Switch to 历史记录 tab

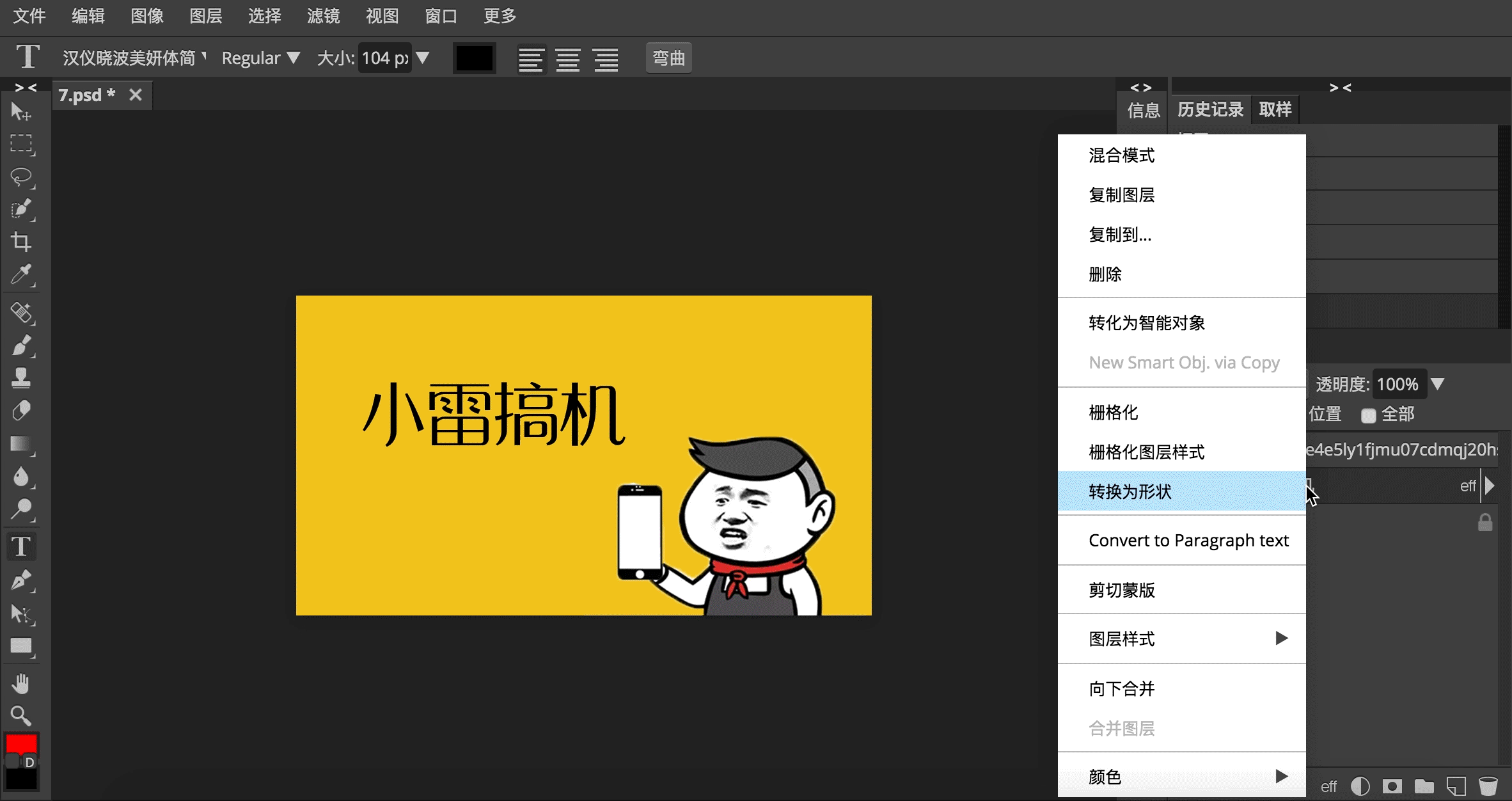(1210, 110)
